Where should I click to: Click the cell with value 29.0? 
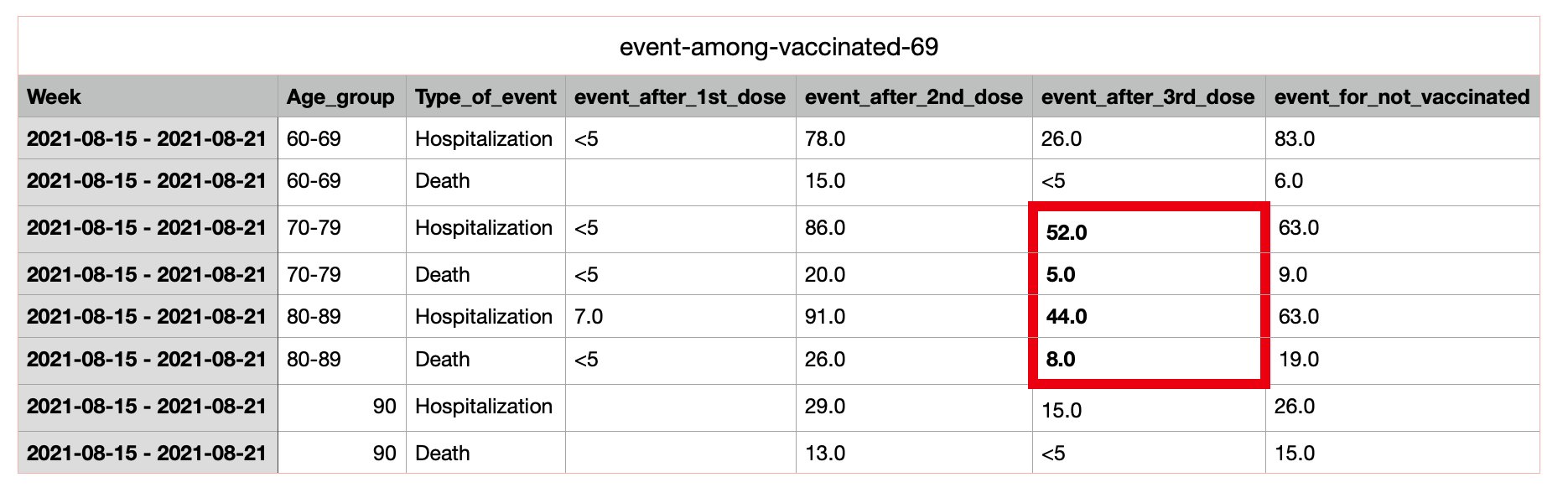pos(825,407)
